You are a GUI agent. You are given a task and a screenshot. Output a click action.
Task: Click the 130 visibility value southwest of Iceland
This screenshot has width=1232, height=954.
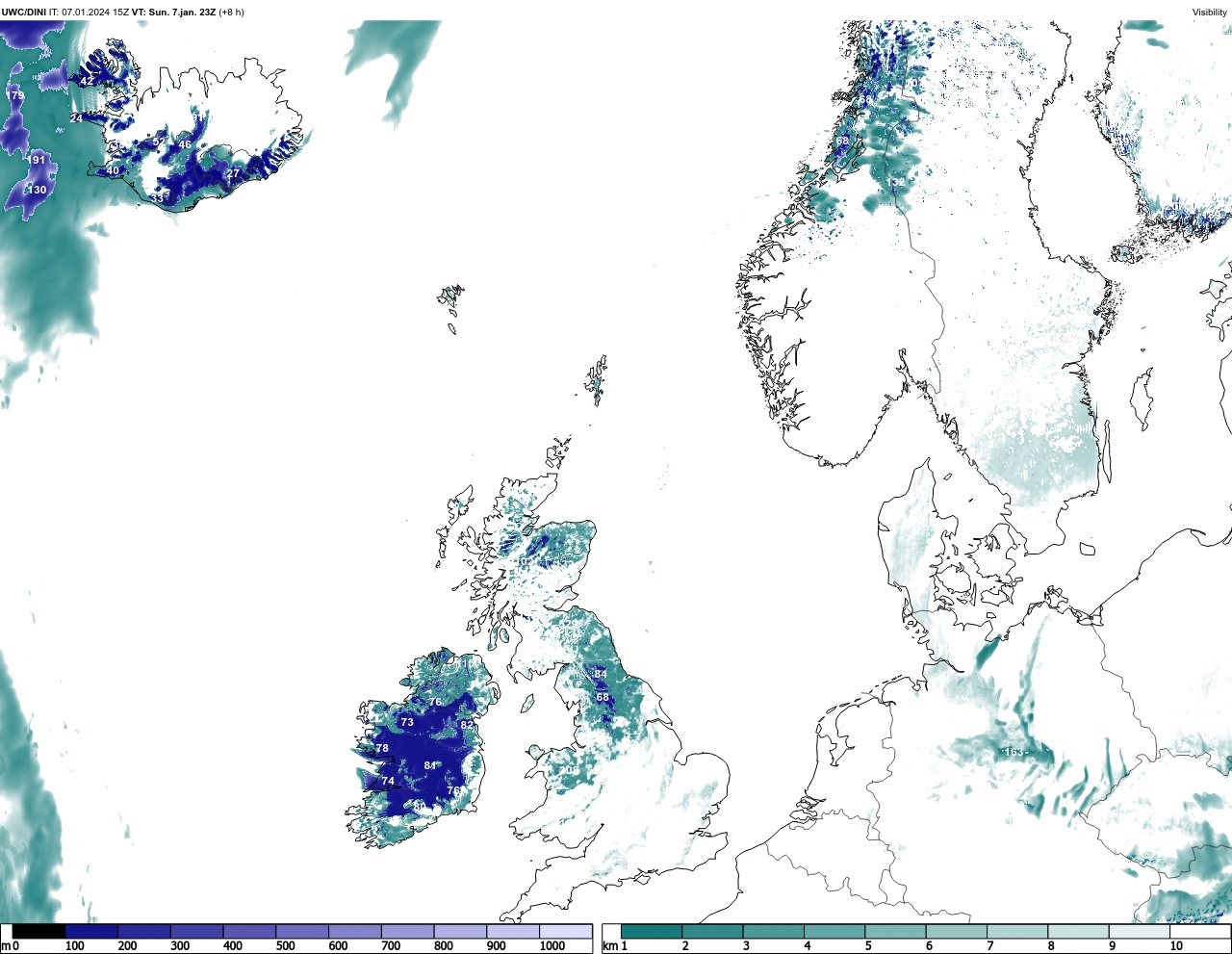[x=37, y=190]
